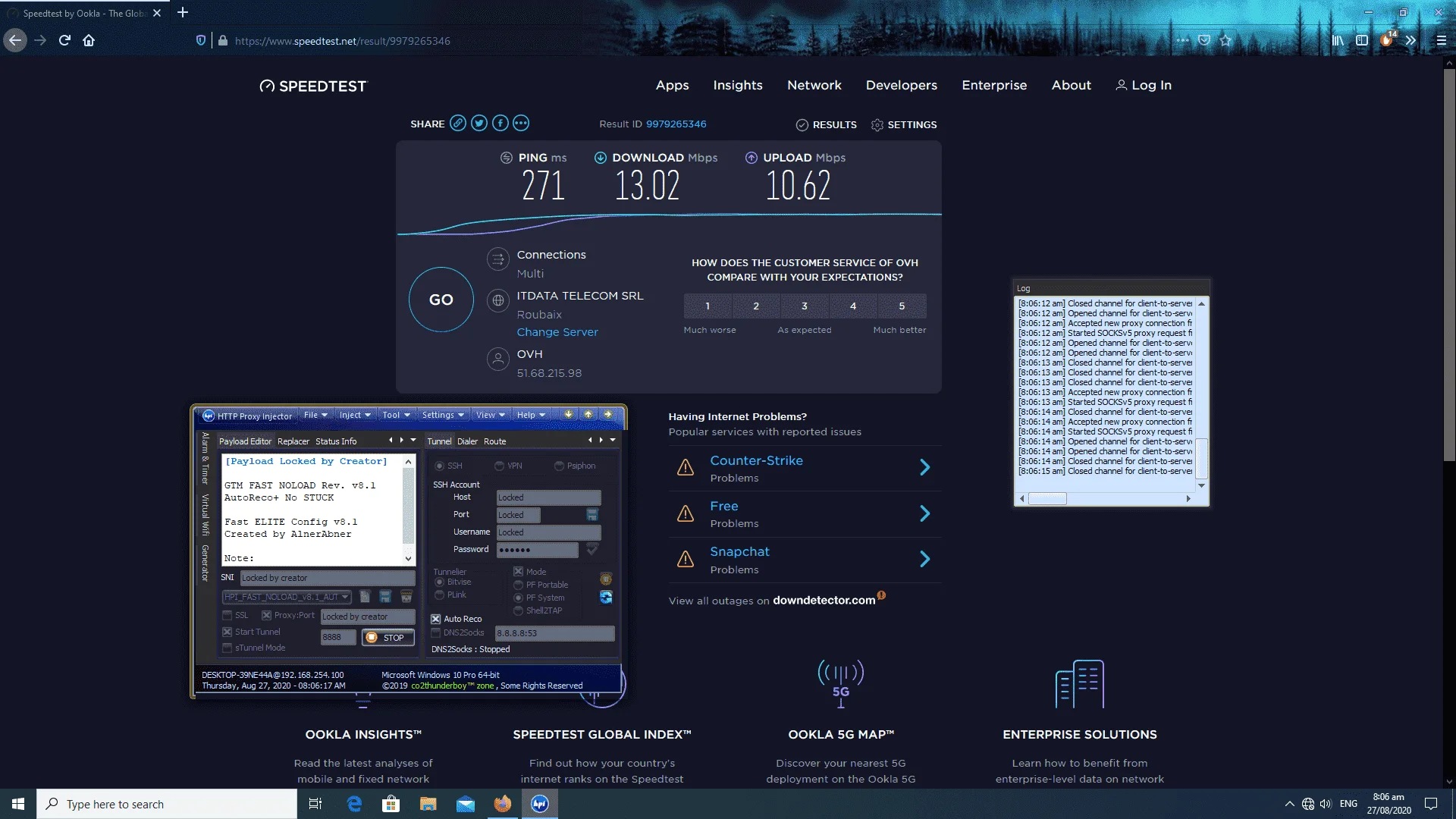Click the Log window horizontal scrollbar thumb
Image resolution: width=1456 pixels, height=819 pixels.
click(1047, 499)
